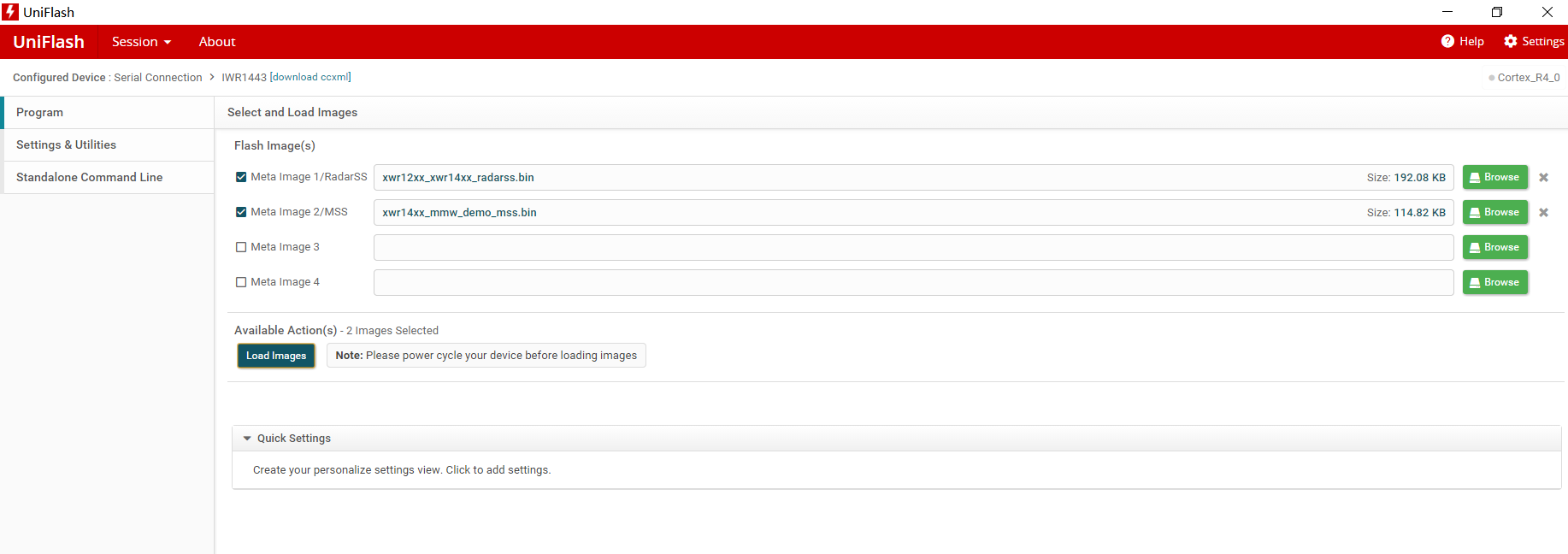1568x554 pixels.
Task: Open the Help question mark icon
Action: coord(1447,41)
